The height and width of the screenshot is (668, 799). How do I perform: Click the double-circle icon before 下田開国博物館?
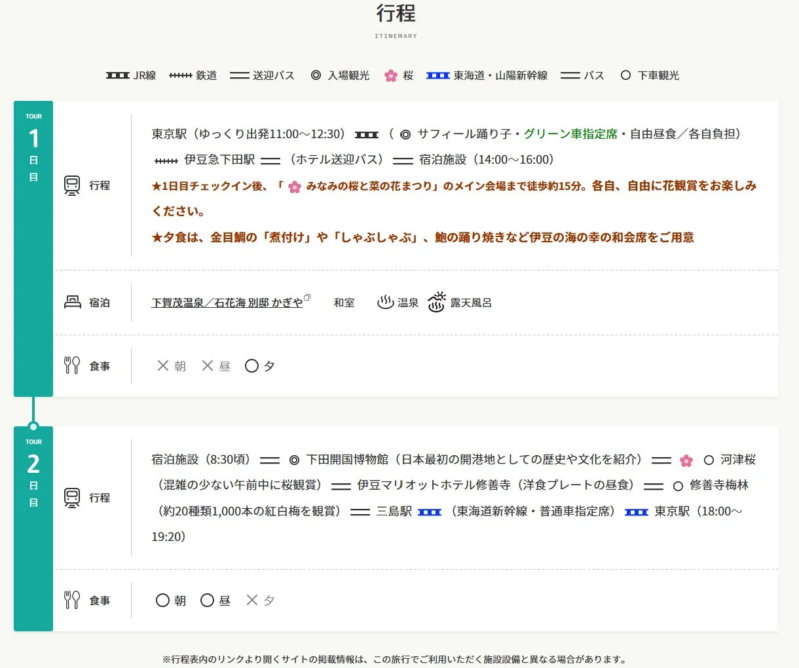[294, 460]
